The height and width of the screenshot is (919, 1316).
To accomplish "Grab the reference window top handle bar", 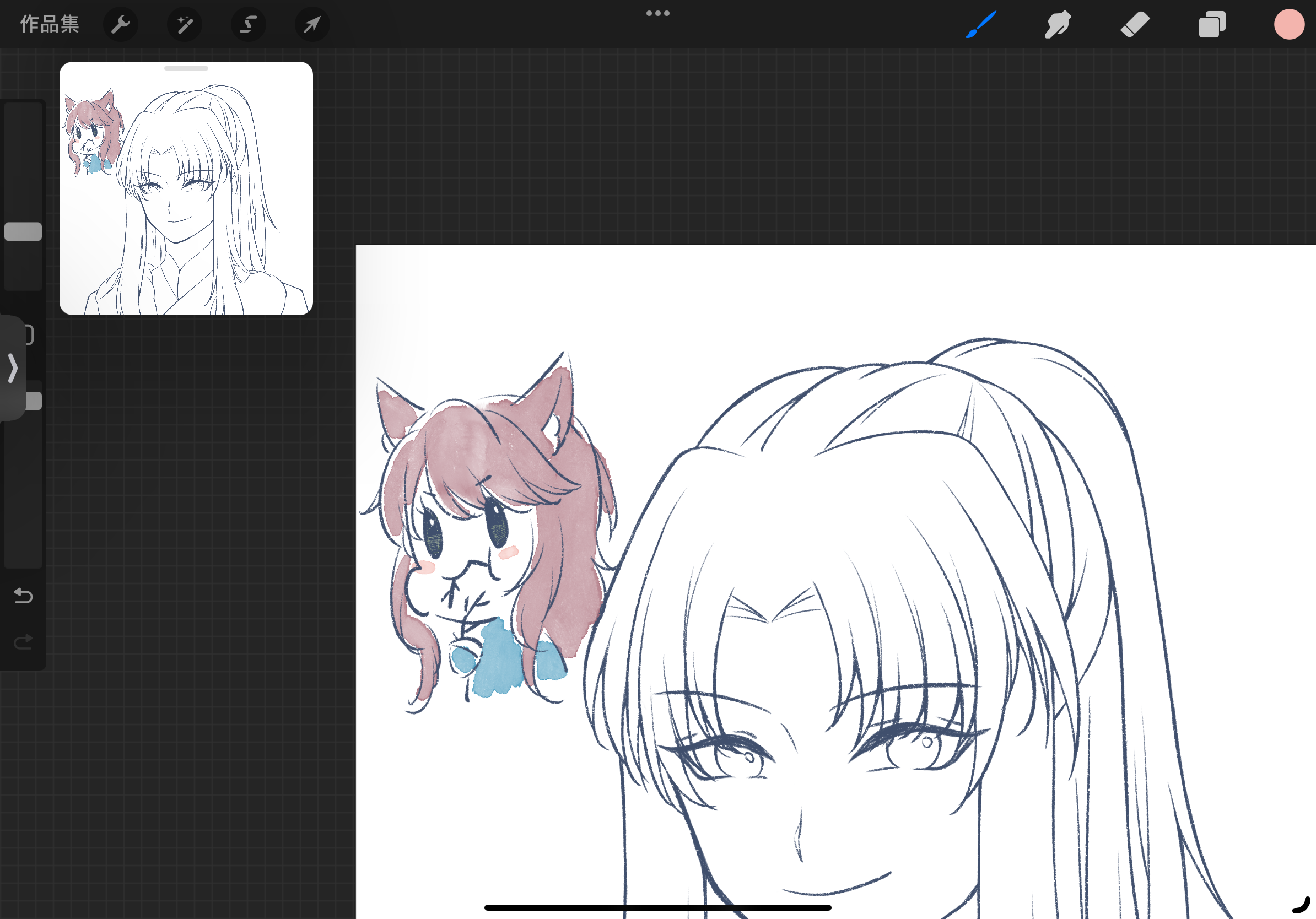I will tap(186, 68).
